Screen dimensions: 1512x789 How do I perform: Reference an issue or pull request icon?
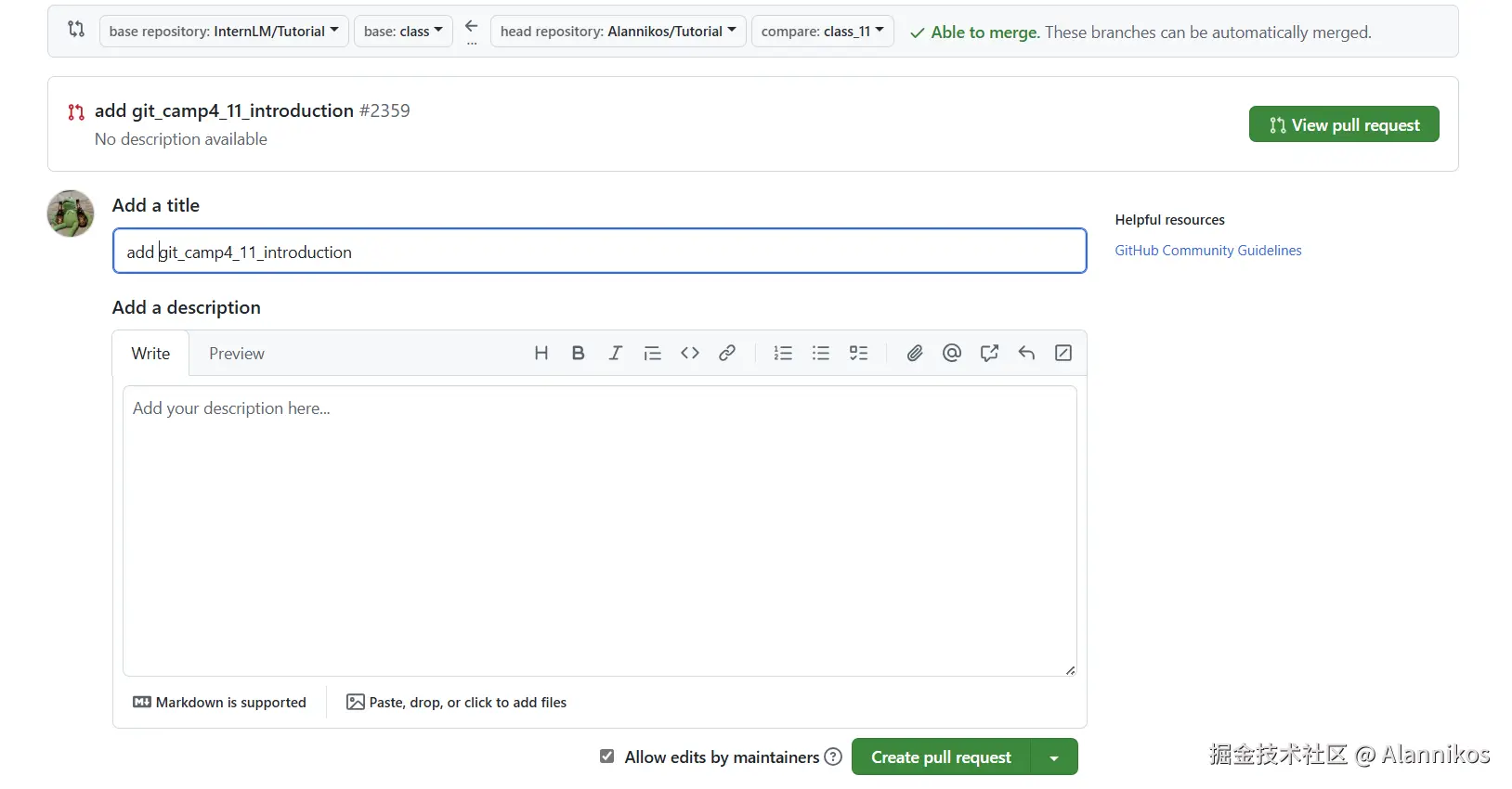tap(989, 353)
